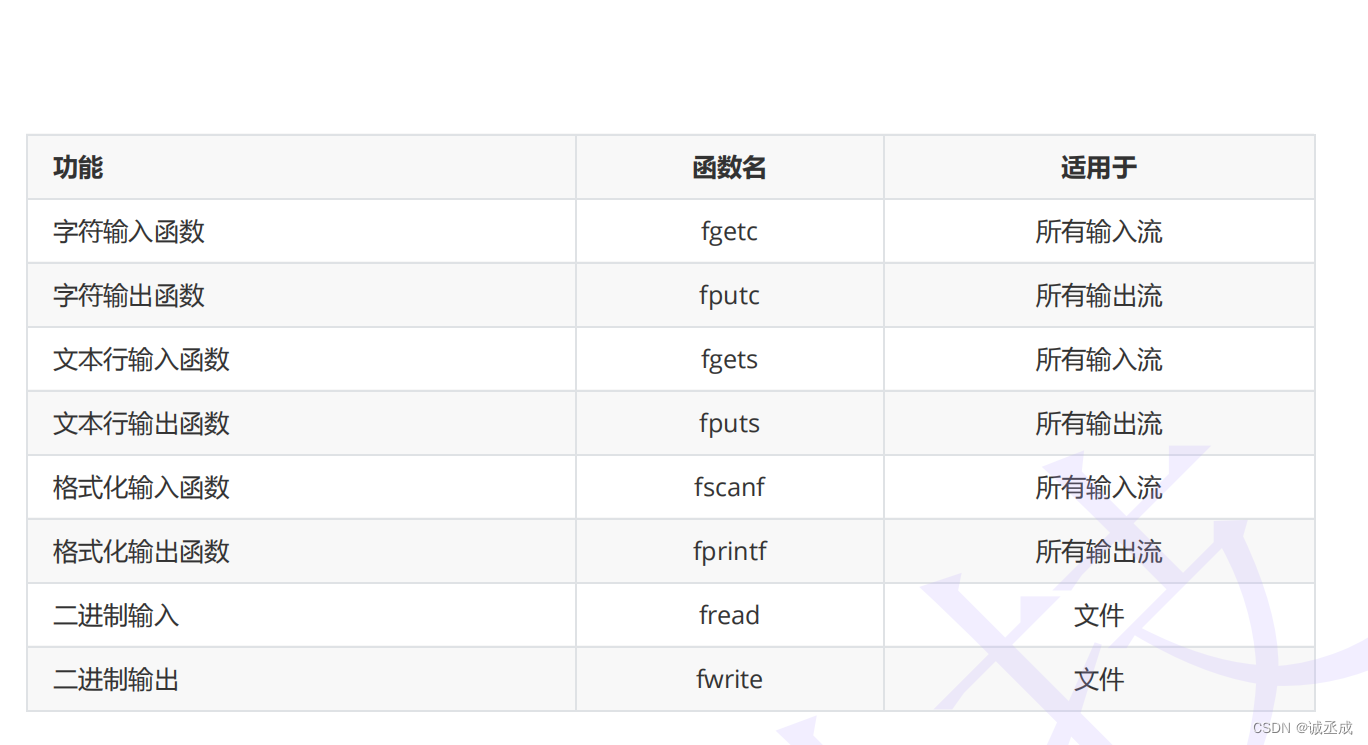The width and height of the screenshot is (1368, 745).
Task: Click the fputs table cell
Action: coord(729,424)
